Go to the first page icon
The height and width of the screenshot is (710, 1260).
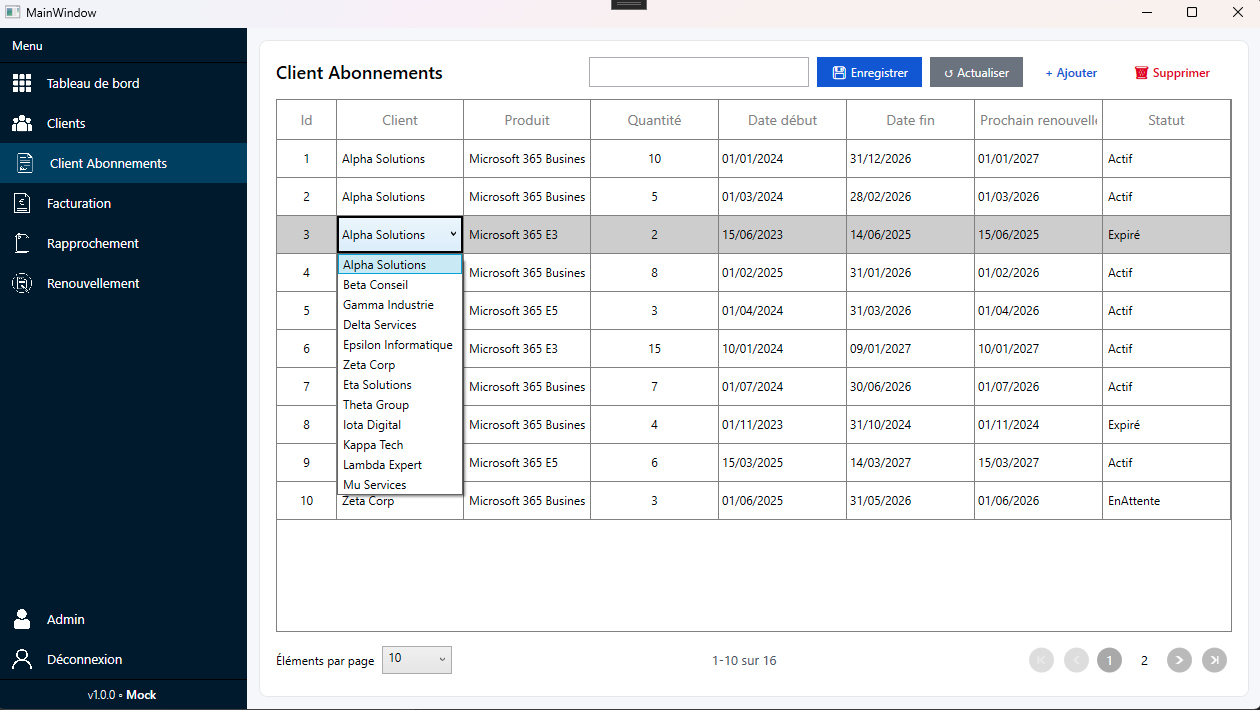pyautogui.click(x=1041, y=660)
